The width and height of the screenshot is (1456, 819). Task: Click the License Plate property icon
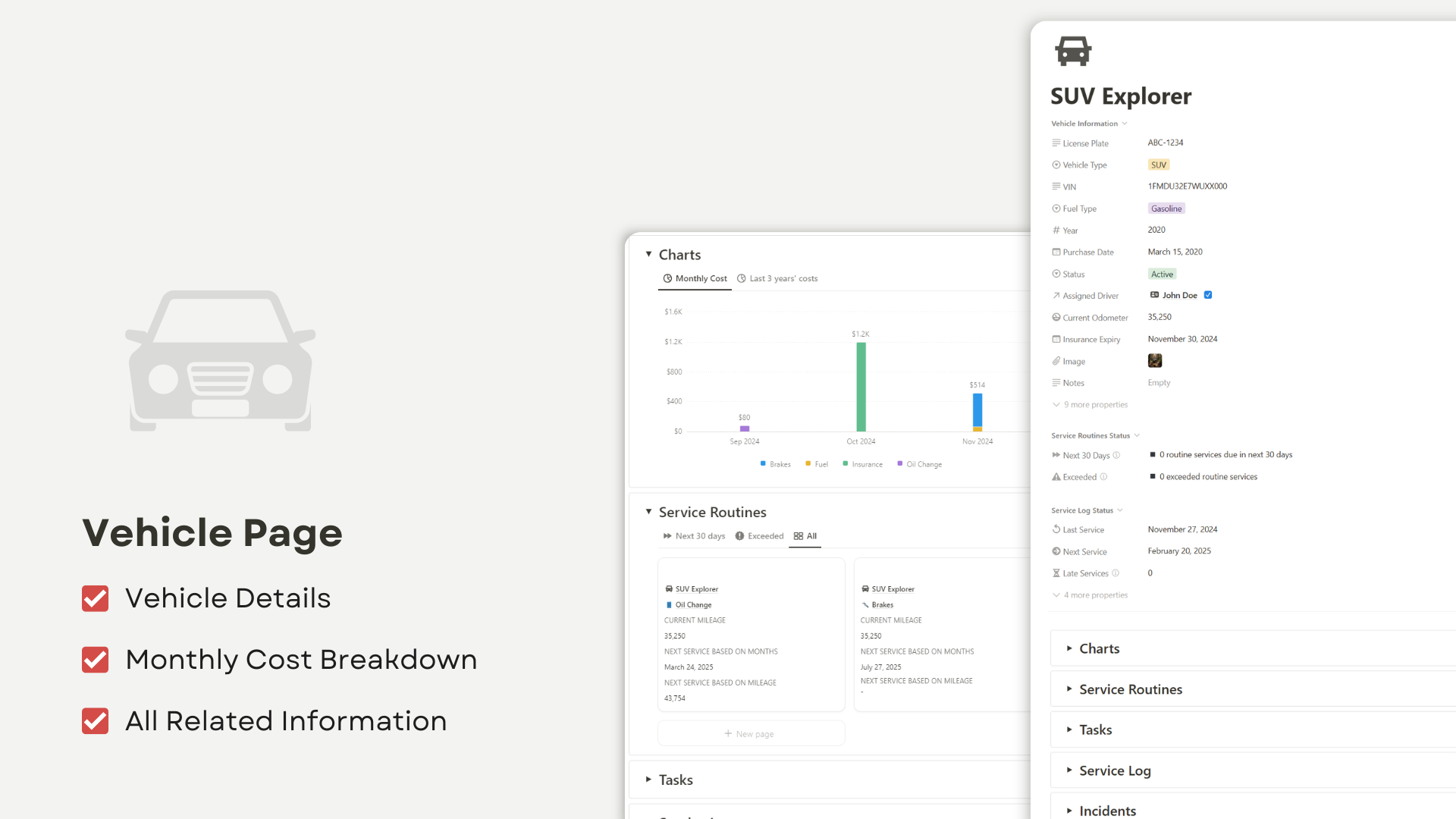1056,143
